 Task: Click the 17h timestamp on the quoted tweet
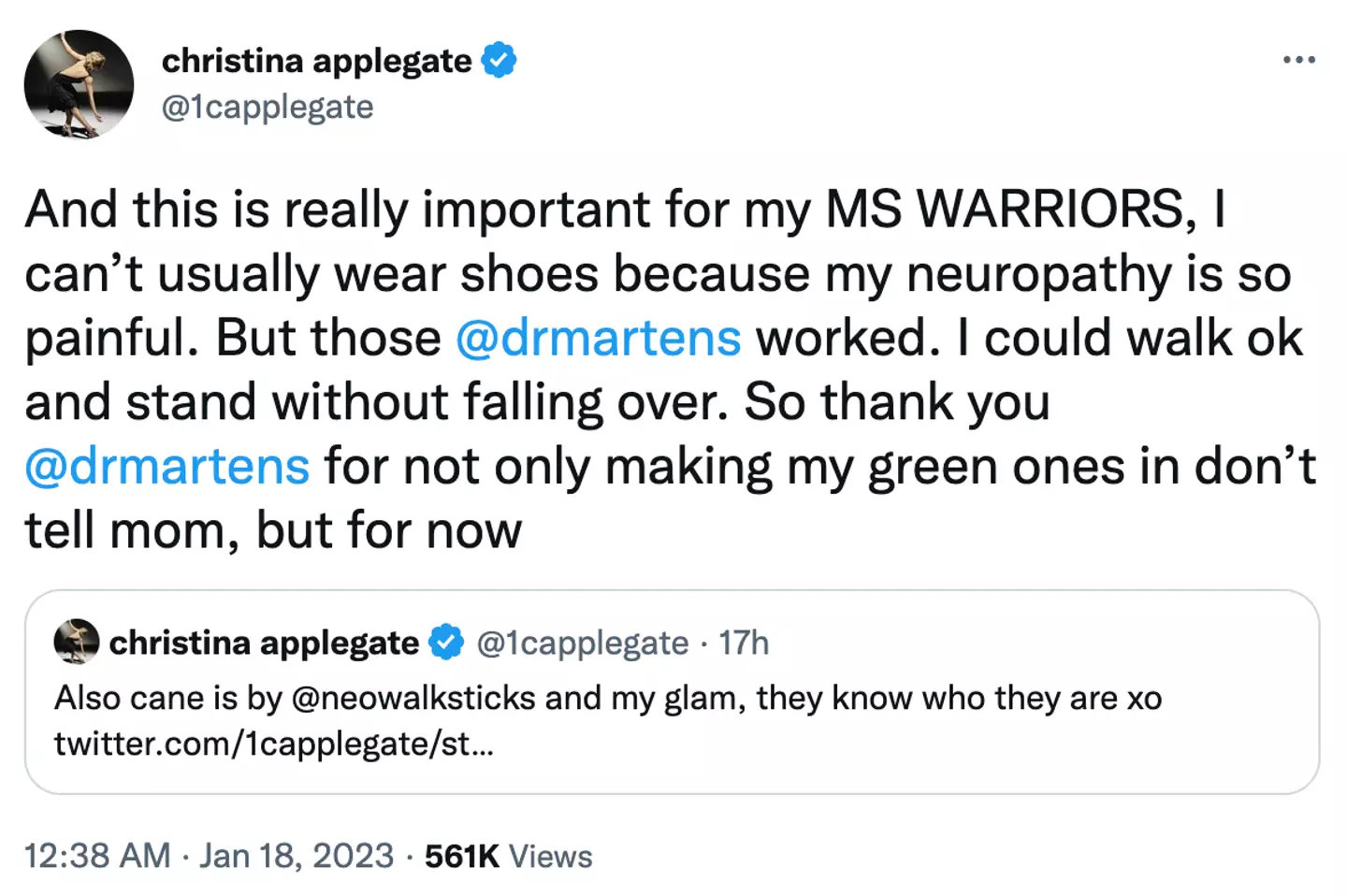point(743,642)
